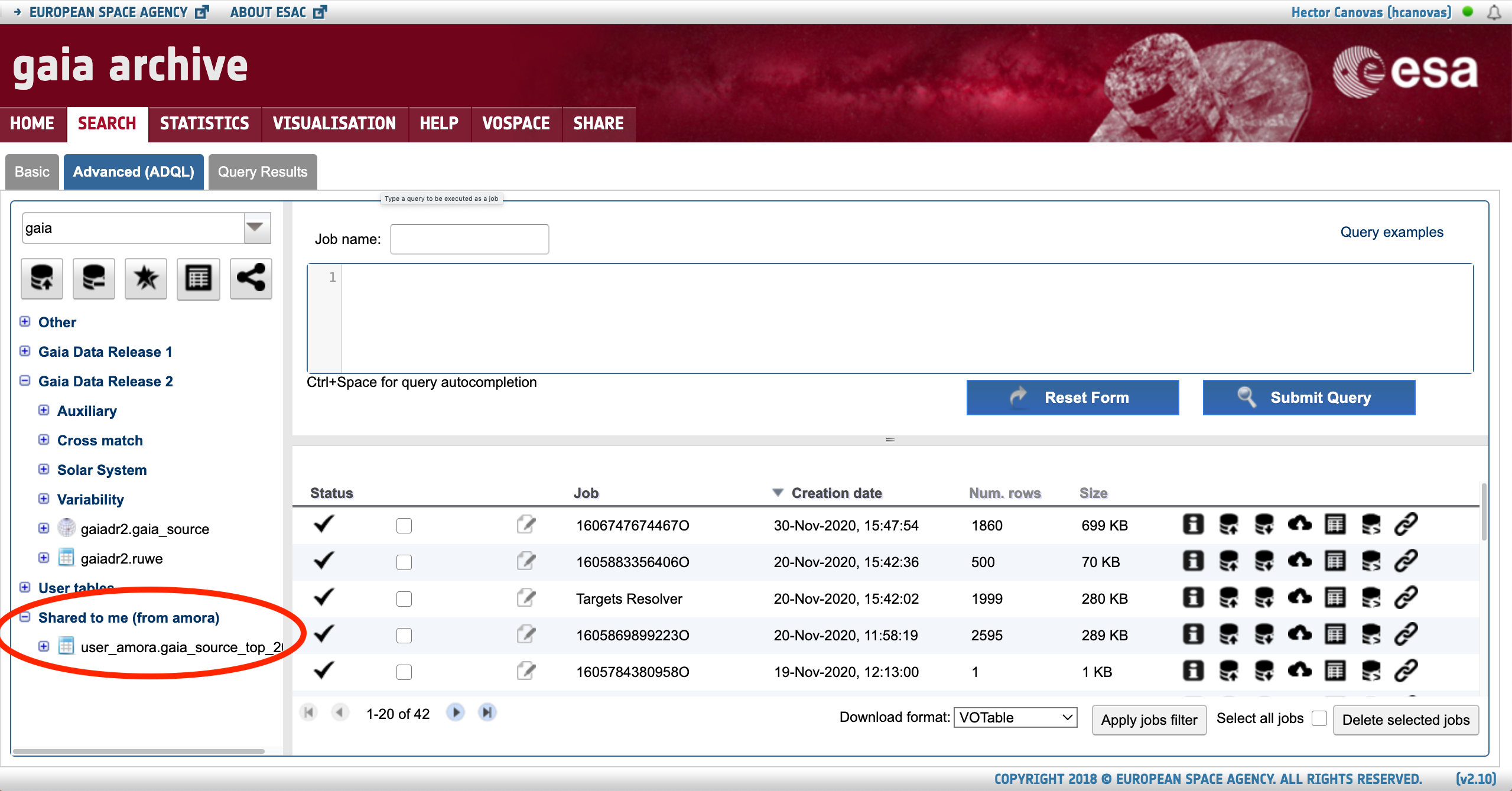Expand Gaia Data Release 1 node
1512x791 pixels.
[x=25, y=351]
